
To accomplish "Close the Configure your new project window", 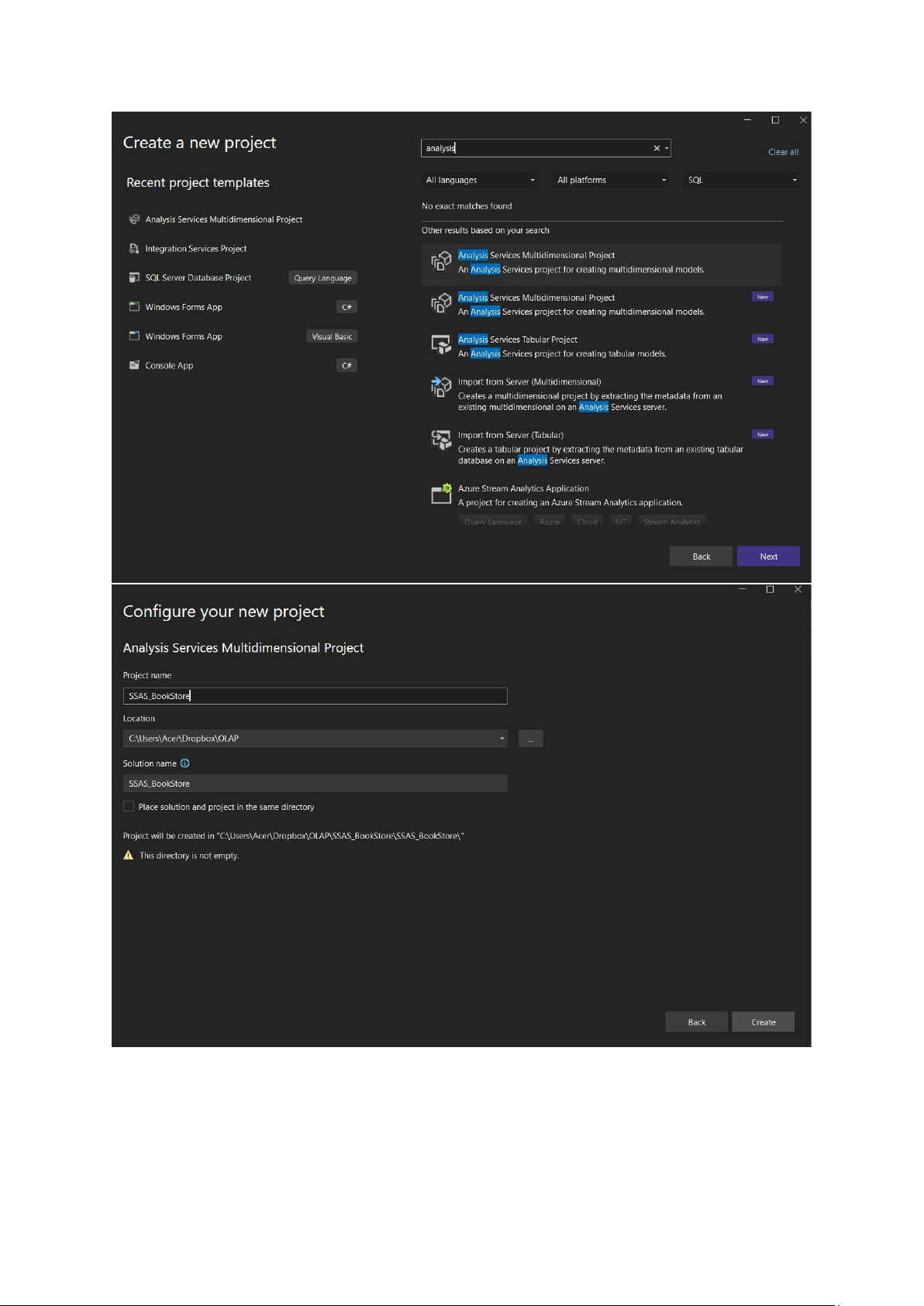I will coord(798,590).
